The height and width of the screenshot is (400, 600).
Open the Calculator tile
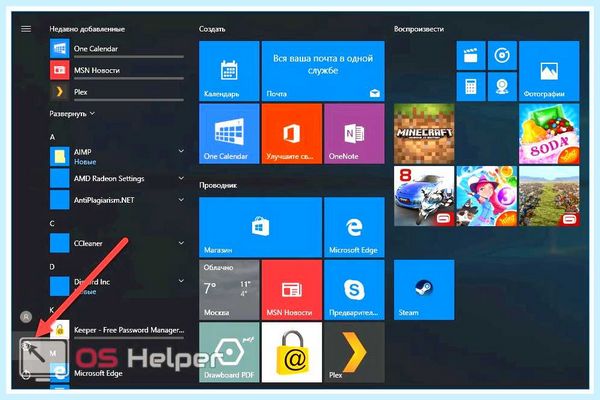[x=471, y=87]
